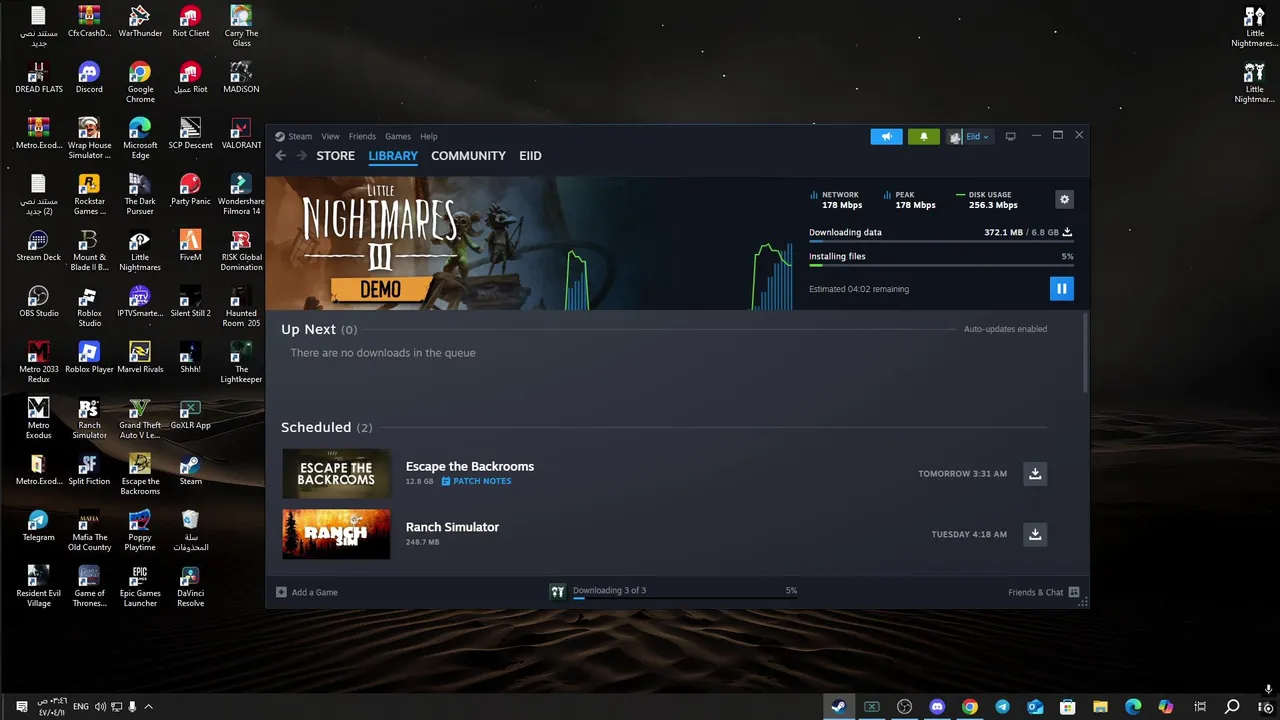Select the Marvel Rivals desktop icon
This screenshot has width=1280, height=720.
(x=140, y=357)
